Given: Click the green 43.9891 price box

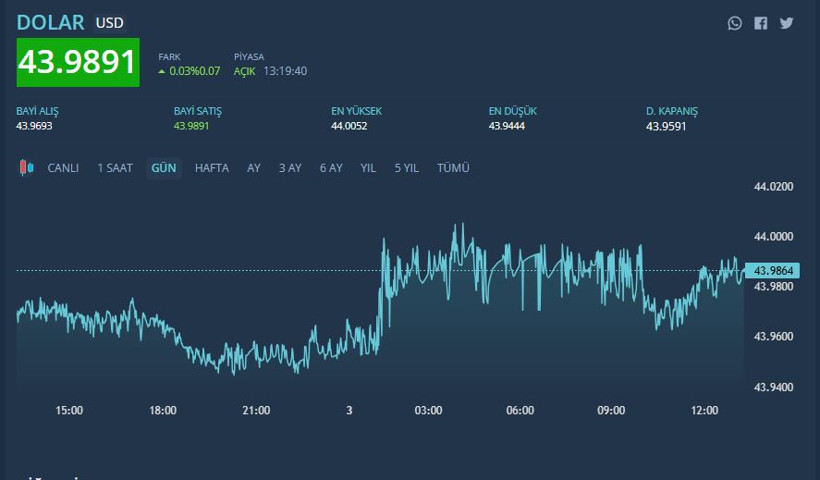Looking at the screenshot, I should click(x=78, y=62).
